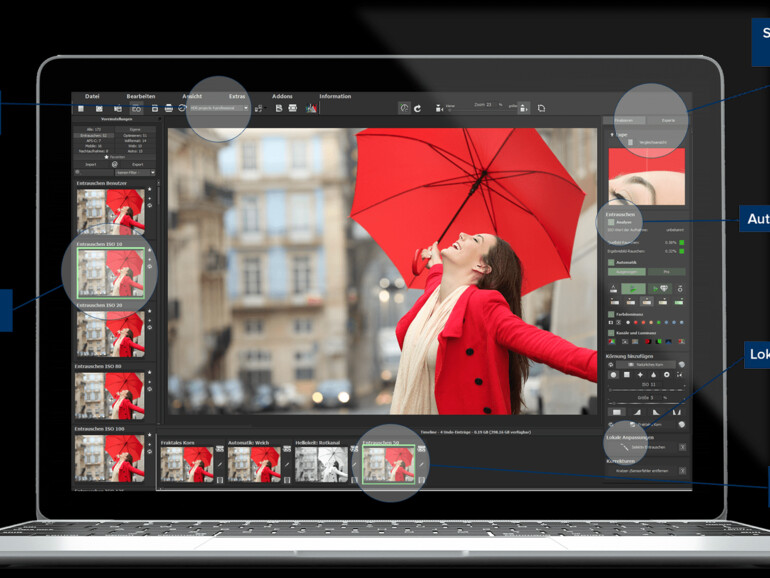
Task: Select 'Entrauschen: 32' preset category
Action: 94,136
